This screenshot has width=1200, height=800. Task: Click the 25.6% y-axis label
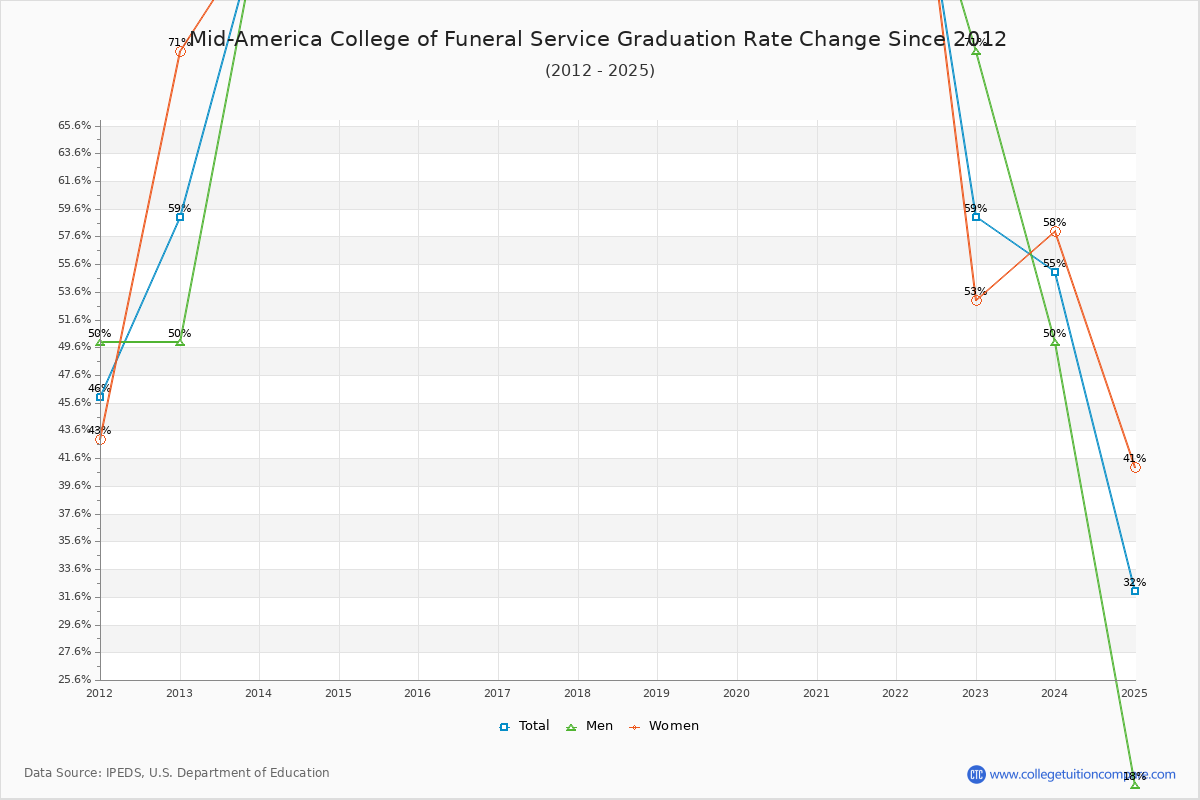75,680
